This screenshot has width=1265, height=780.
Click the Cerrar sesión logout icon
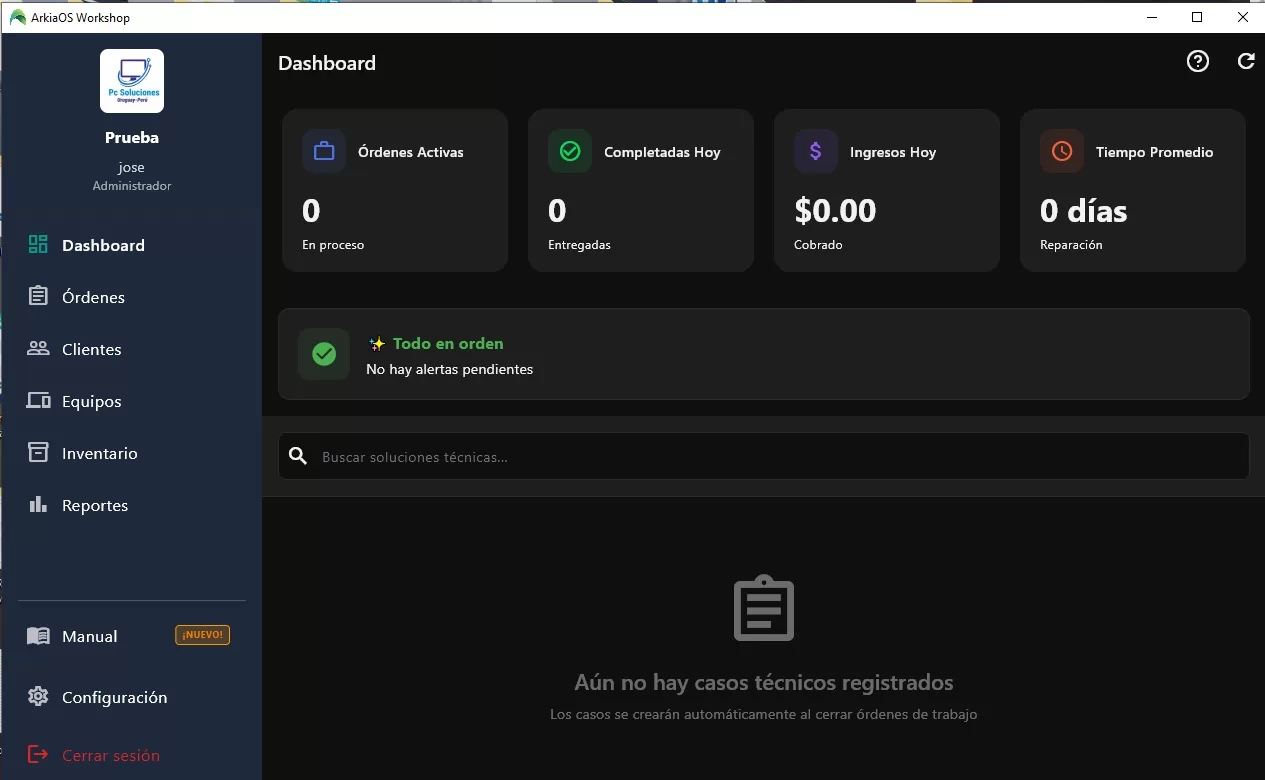(x=38, y=754)
